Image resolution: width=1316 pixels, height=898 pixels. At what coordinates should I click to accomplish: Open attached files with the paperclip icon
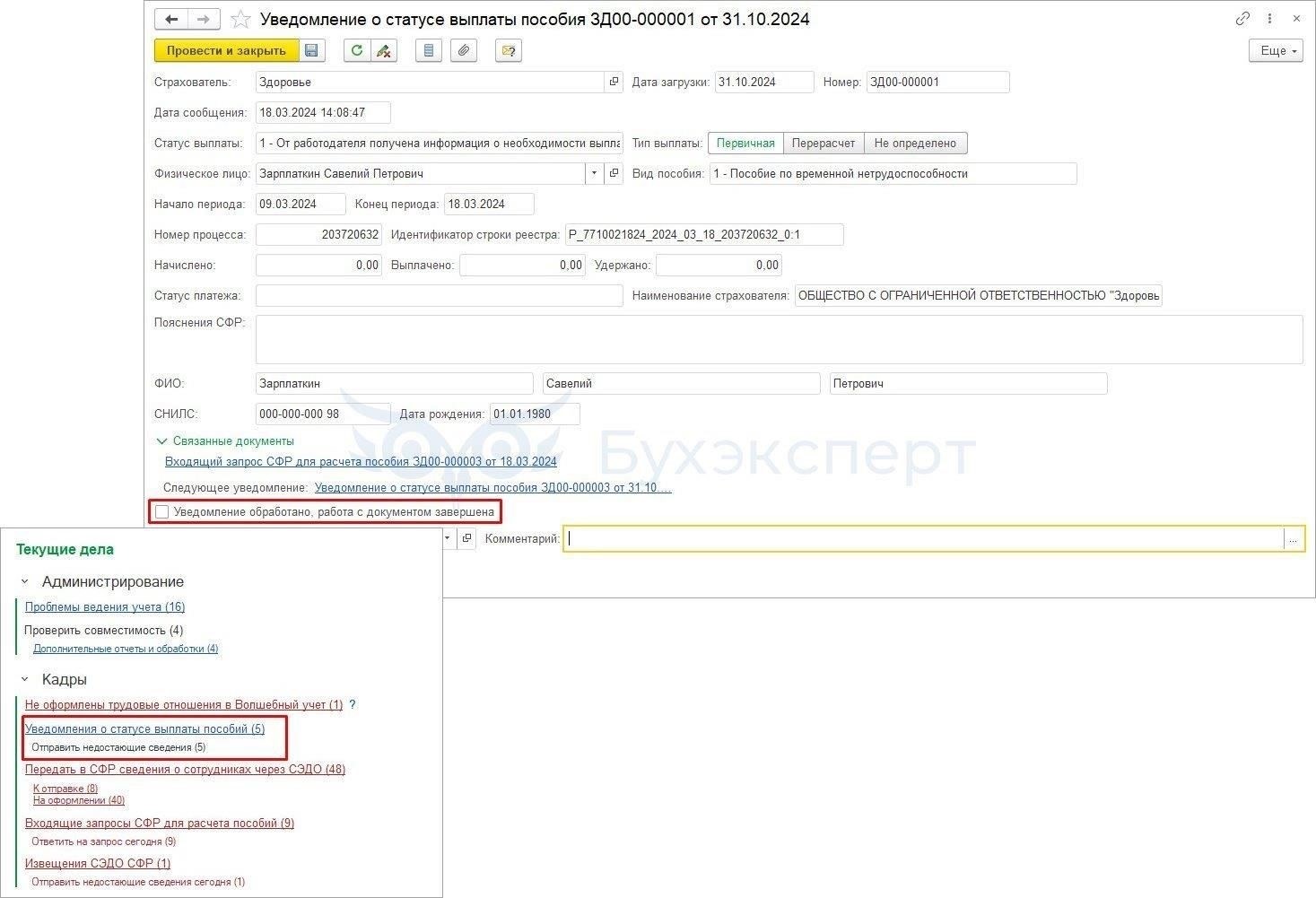point(464,50)
